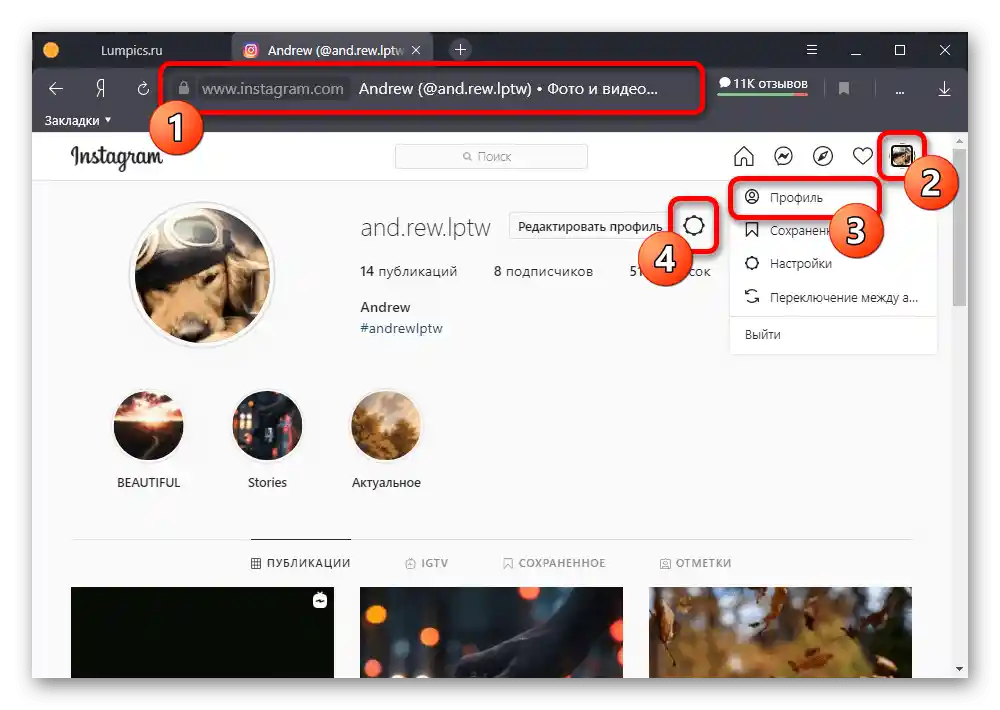Viewport: 1000px width, 710px height.
Task: Switch to the IGTV tab
Action: [427, 563]
